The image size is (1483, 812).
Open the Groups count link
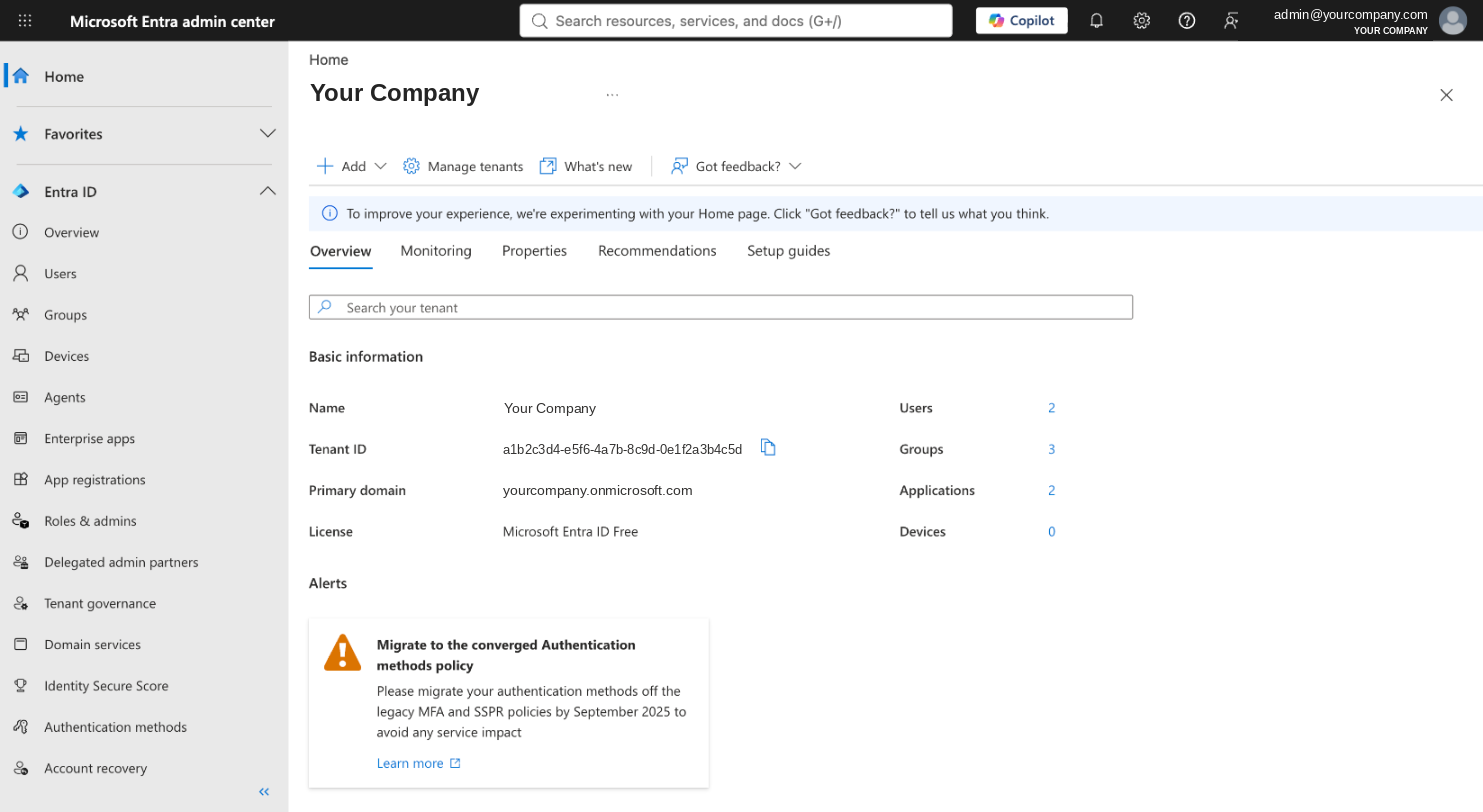click(1052, 449)
